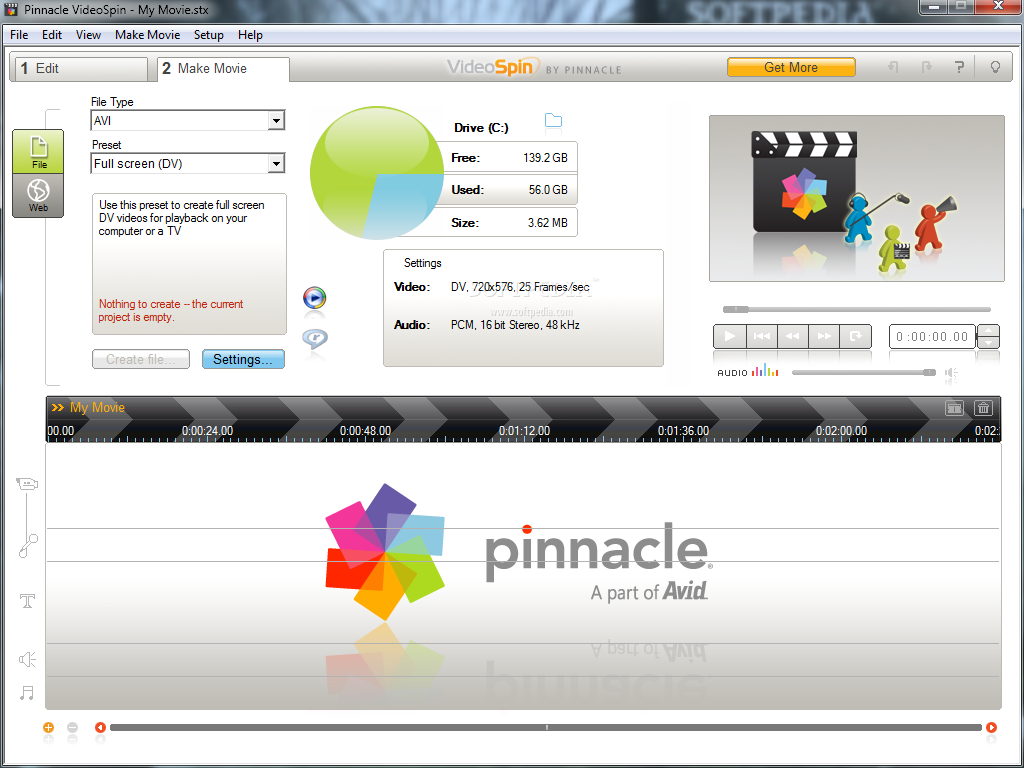Open the Help menu
Screen dimensions: 1024x768
click(250, 35)
